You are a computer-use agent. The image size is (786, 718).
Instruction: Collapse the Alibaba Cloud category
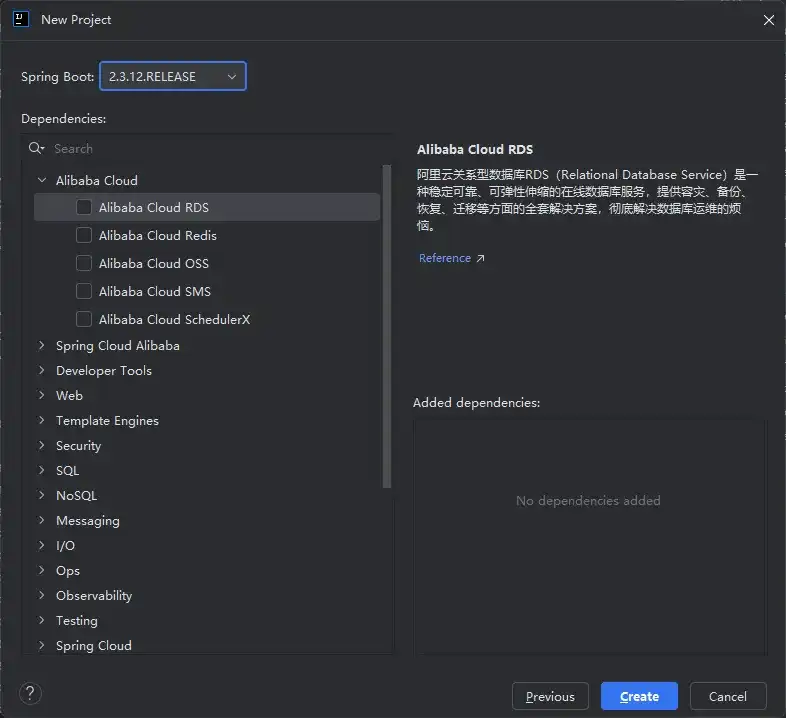42,181
